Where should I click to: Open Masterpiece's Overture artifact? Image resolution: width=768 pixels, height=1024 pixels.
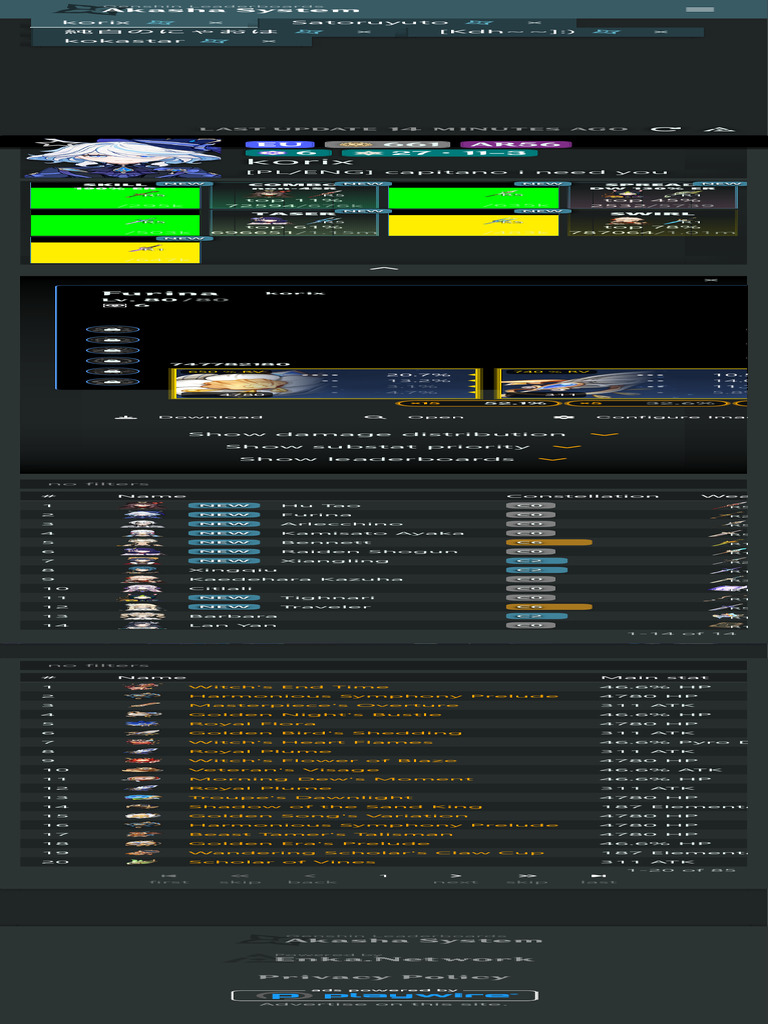click(324, 705)
